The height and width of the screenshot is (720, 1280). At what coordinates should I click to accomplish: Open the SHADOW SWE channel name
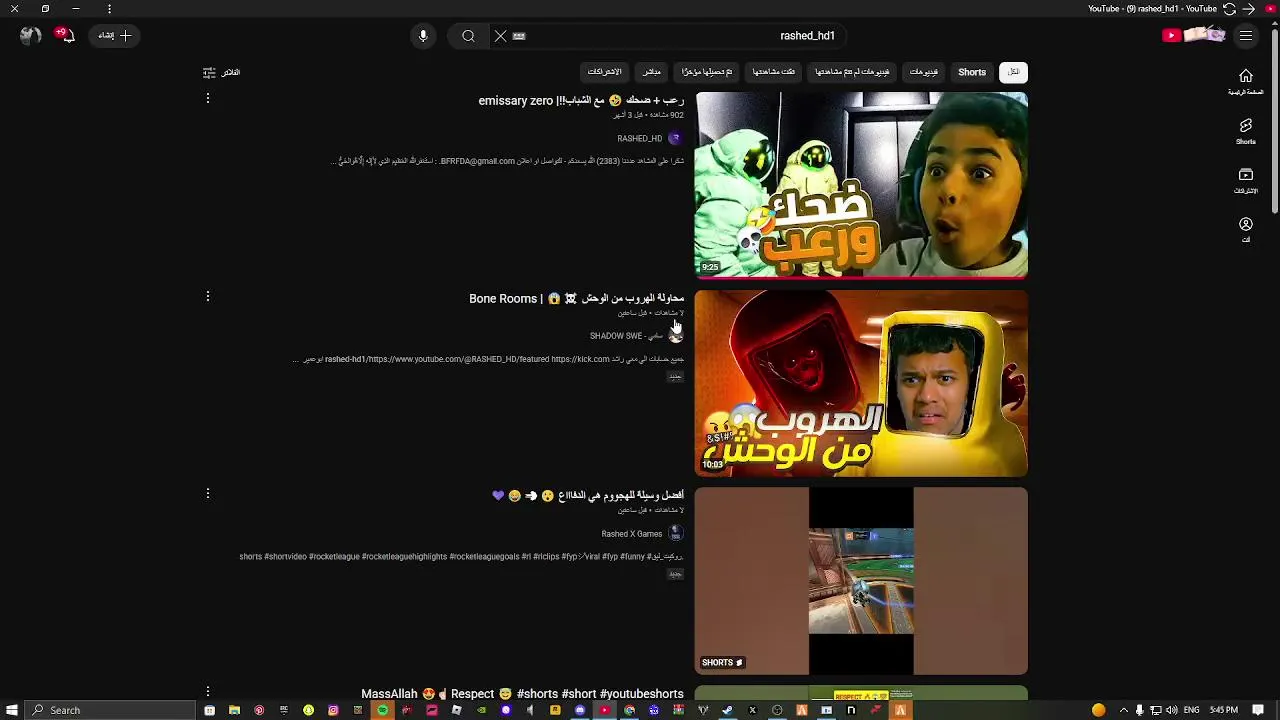click(626, 336)
